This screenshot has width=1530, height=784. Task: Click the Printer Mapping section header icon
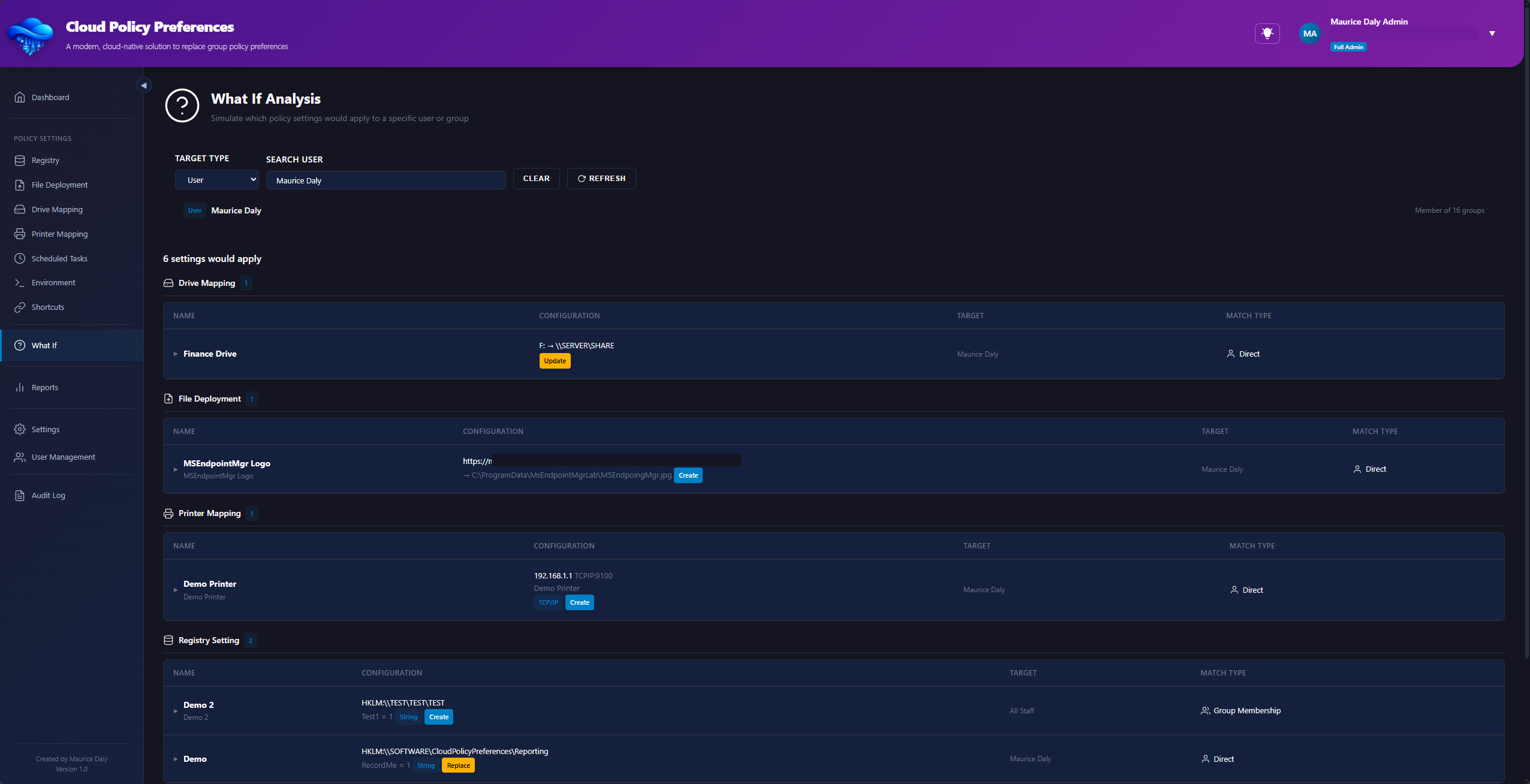pyautogui.click(x=168, y=514)
